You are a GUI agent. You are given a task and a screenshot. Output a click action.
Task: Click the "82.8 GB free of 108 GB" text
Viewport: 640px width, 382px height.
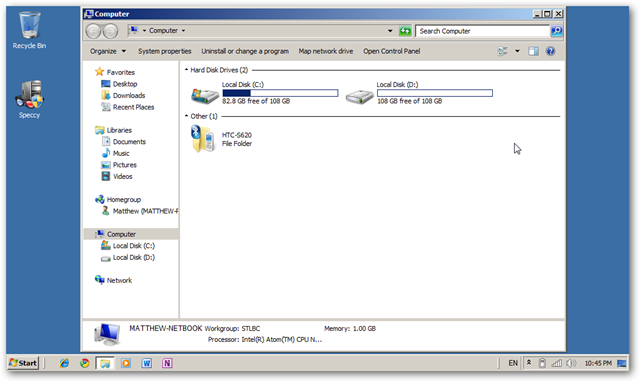point(256,101)
